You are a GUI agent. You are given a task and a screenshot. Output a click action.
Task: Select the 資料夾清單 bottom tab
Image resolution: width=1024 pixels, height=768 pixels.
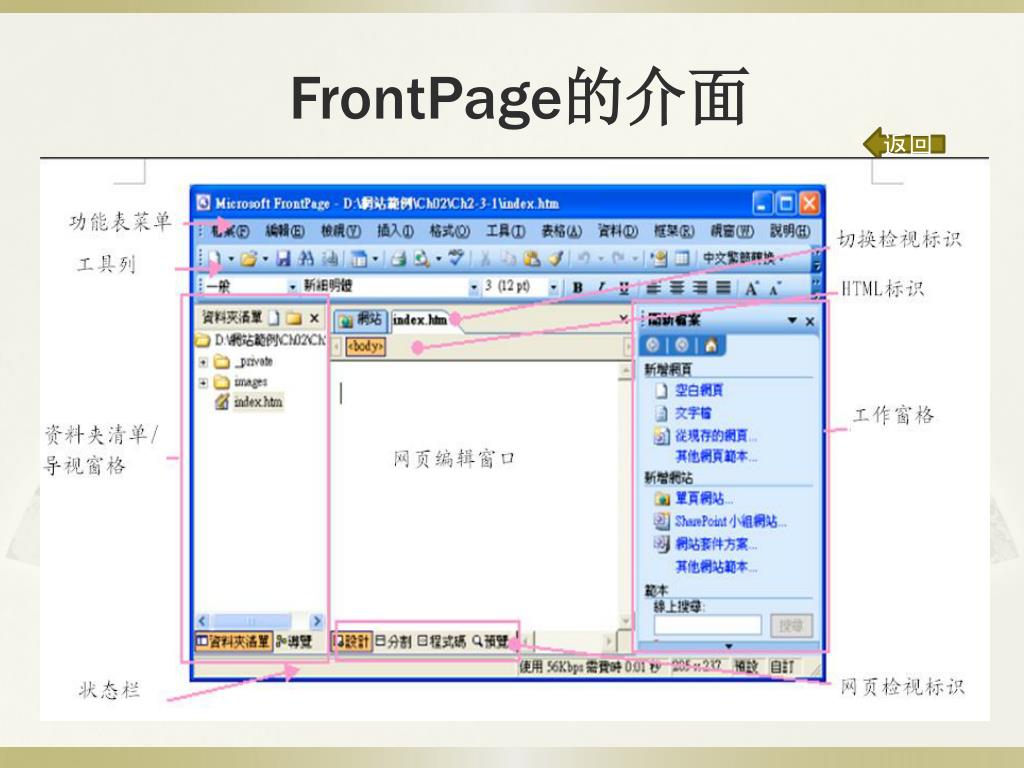click(232, 641)
